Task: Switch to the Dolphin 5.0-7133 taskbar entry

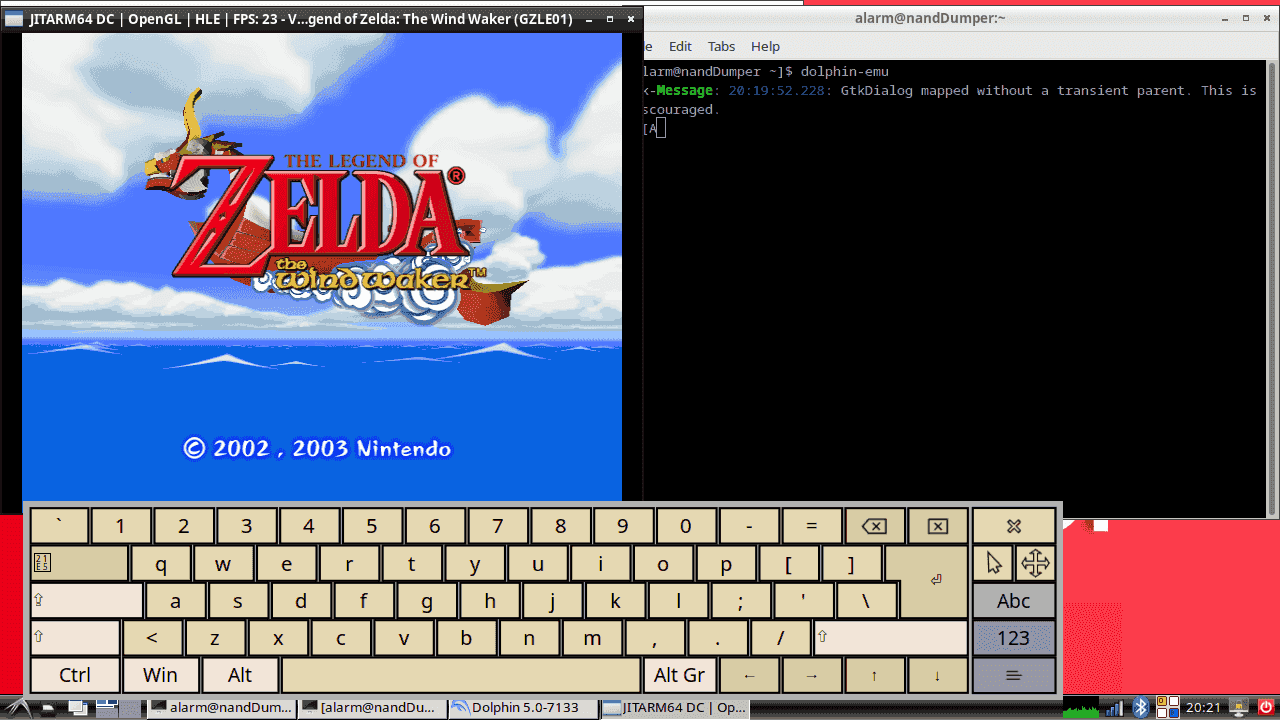Action: pyautogui.click(x=522, y=708)
